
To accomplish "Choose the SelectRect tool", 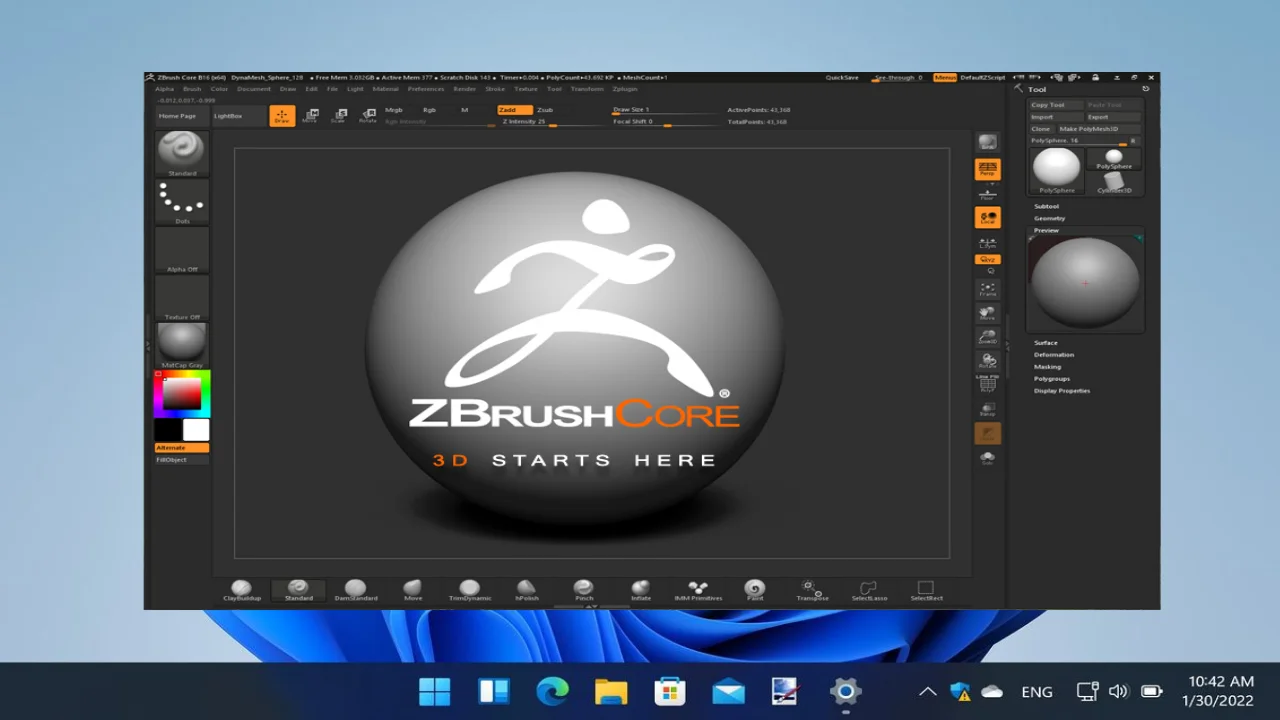I will click(x=926, y=590).
